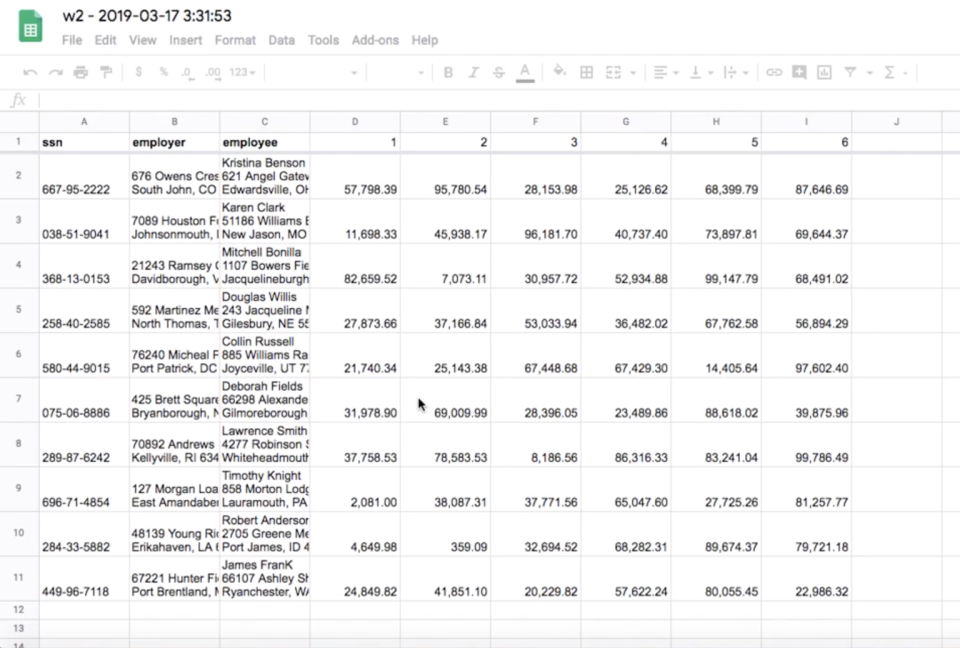Select column A header
Viewport: 960px width, 648px height.
click(x=84, y=122)
